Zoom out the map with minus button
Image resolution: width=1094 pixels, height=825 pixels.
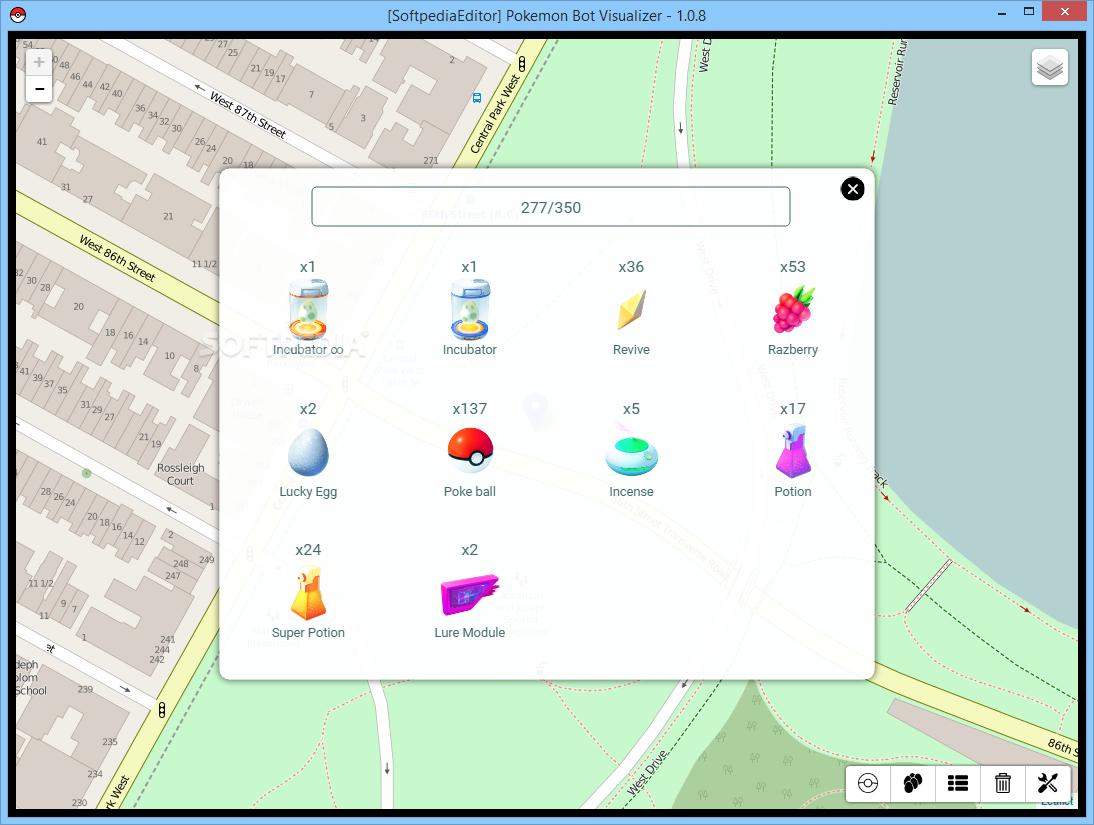pyautogui.click(x=39, y=89)
